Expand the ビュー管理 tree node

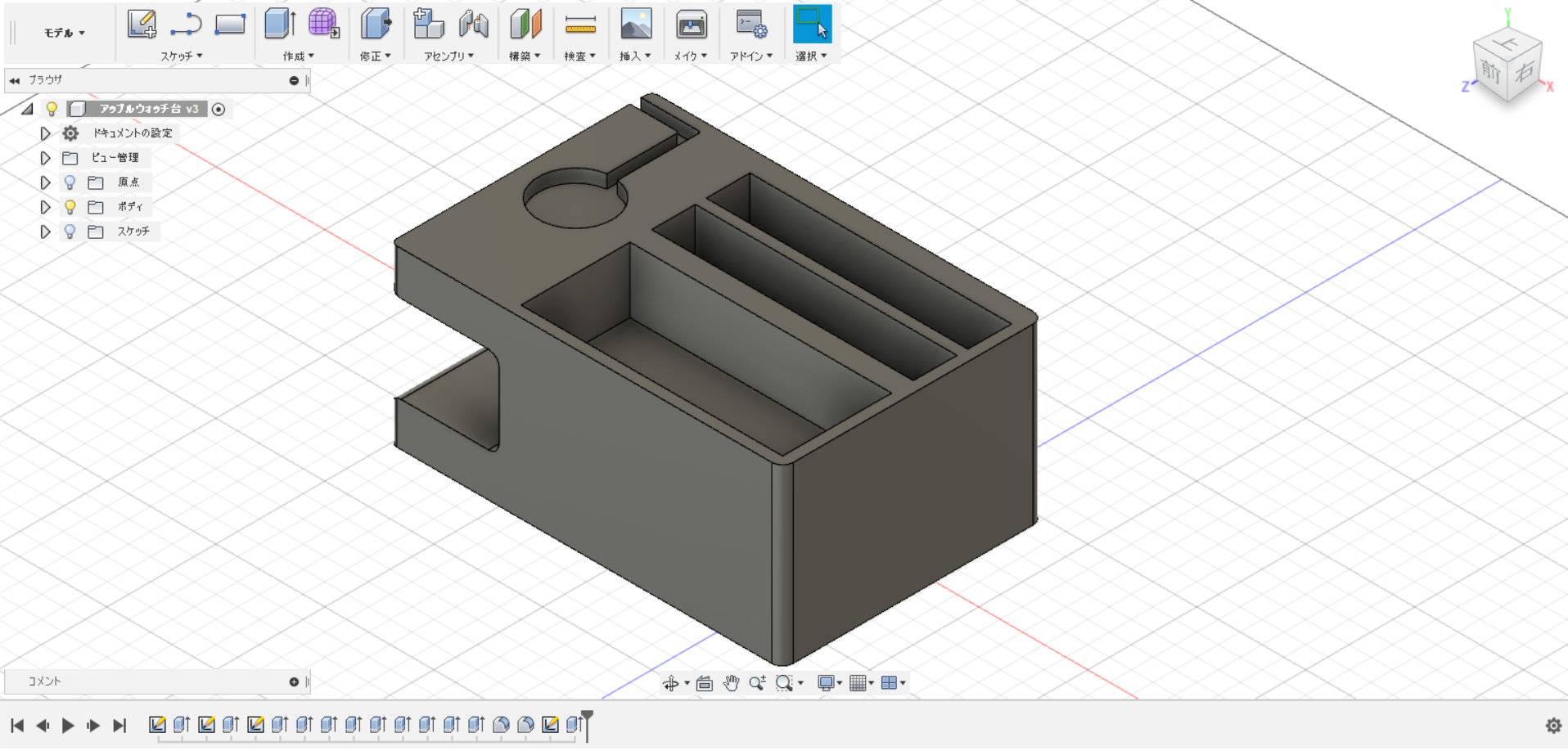(x=46, y=158)
